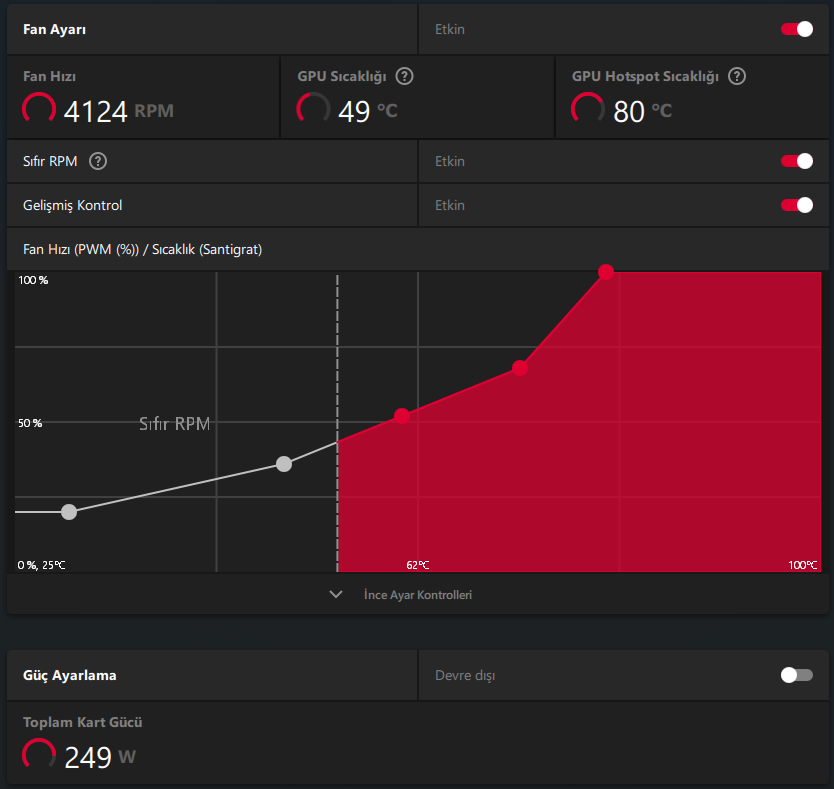Screen dimensions: 834x789
Task: Click the top fan curve point at 100%
Action: (x=606, y=272)
